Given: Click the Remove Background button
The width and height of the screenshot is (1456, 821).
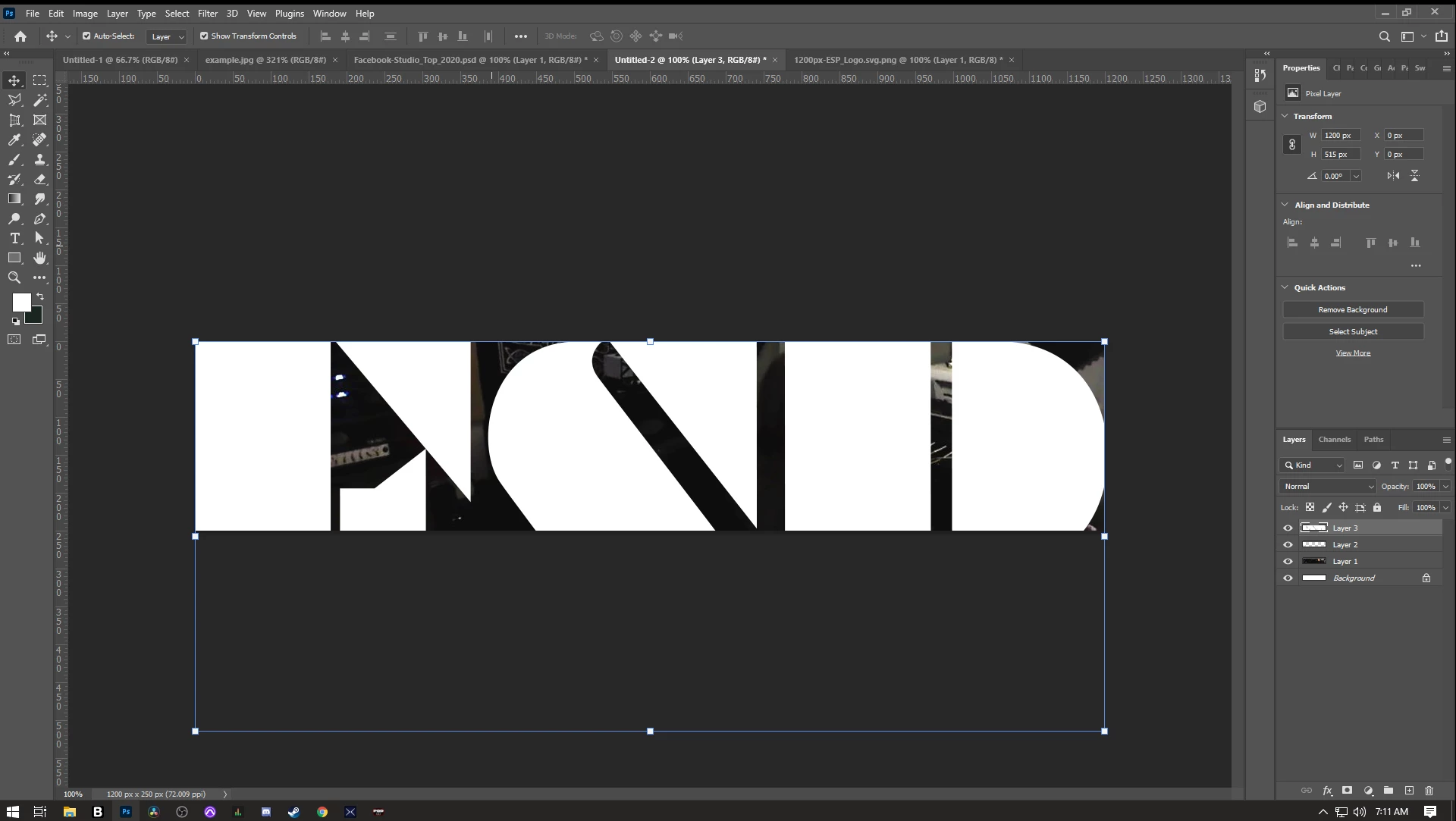Looking at the screenshot, I should tap(1353, 309).
